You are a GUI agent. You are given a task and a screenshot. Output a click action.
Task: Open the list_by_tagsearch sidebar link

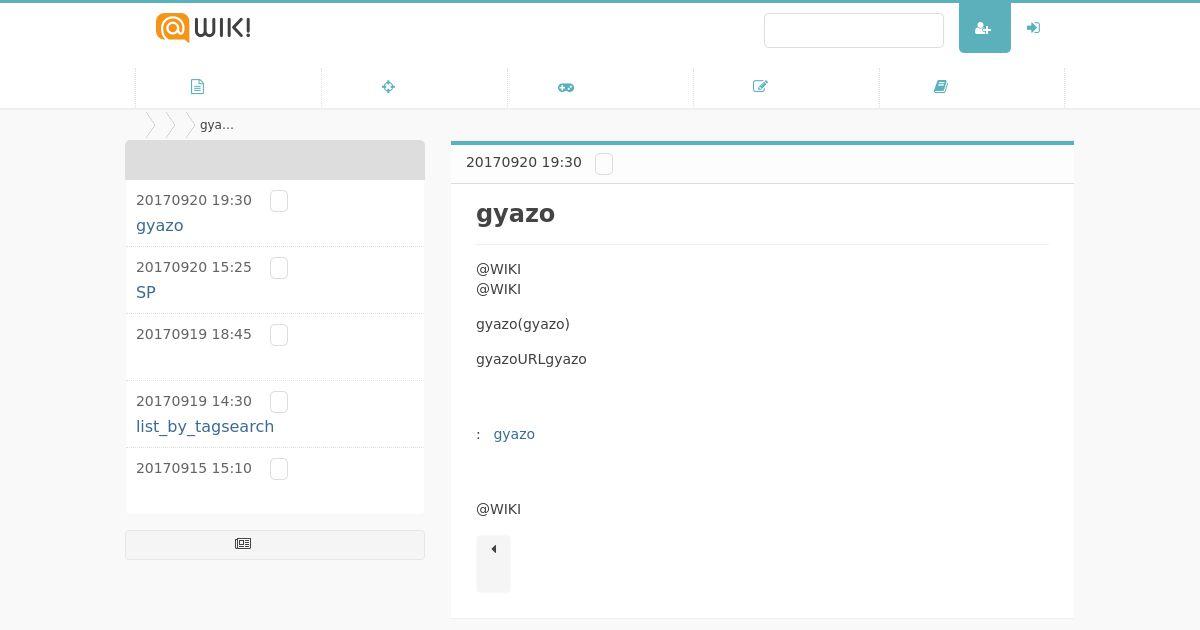tap(205, 427)
